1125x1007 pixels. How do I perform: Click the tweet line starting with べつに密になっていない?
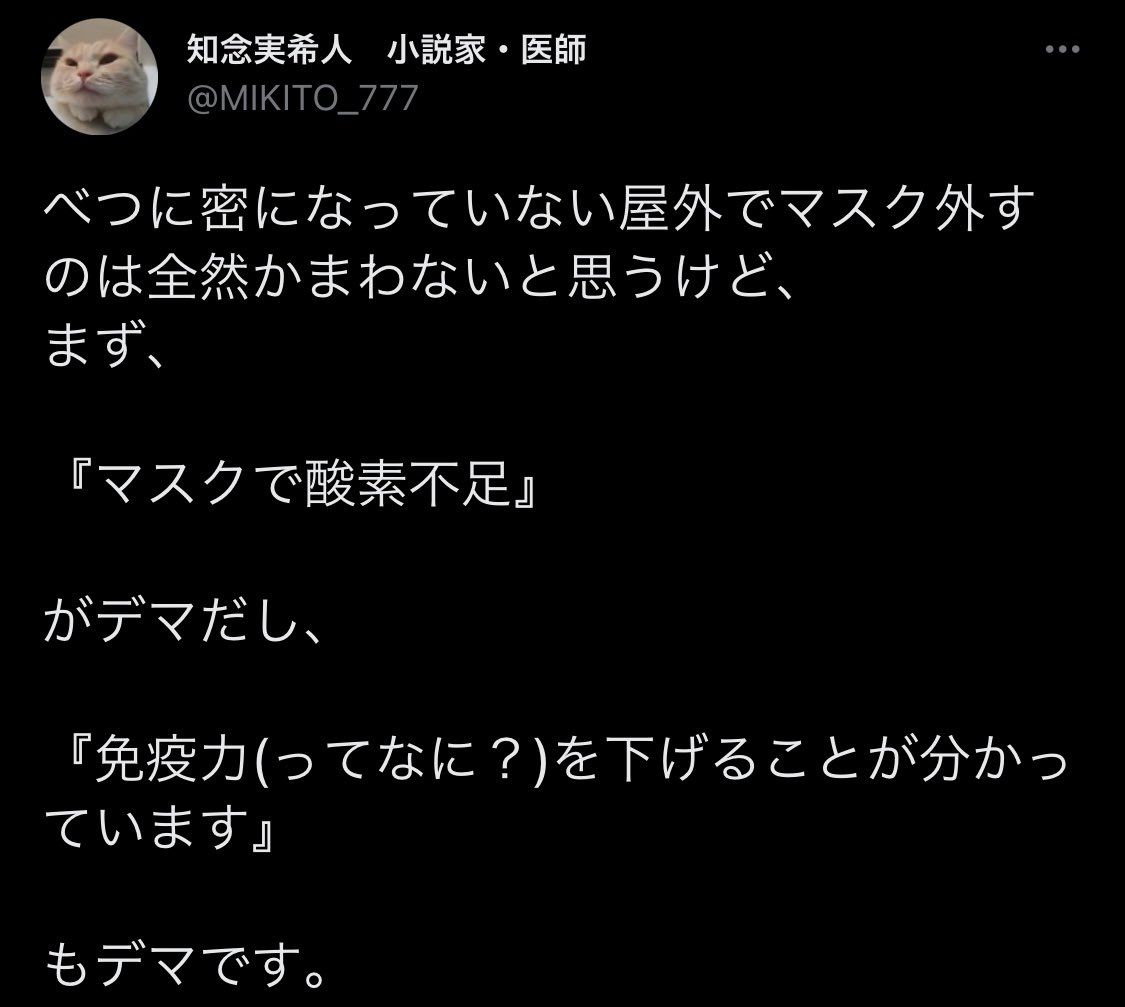click(x=540, y=209)
